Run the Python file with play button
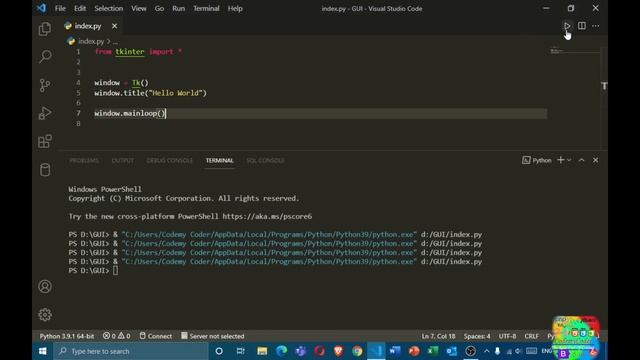The image size is (640, 360). (x=567, y=26)
